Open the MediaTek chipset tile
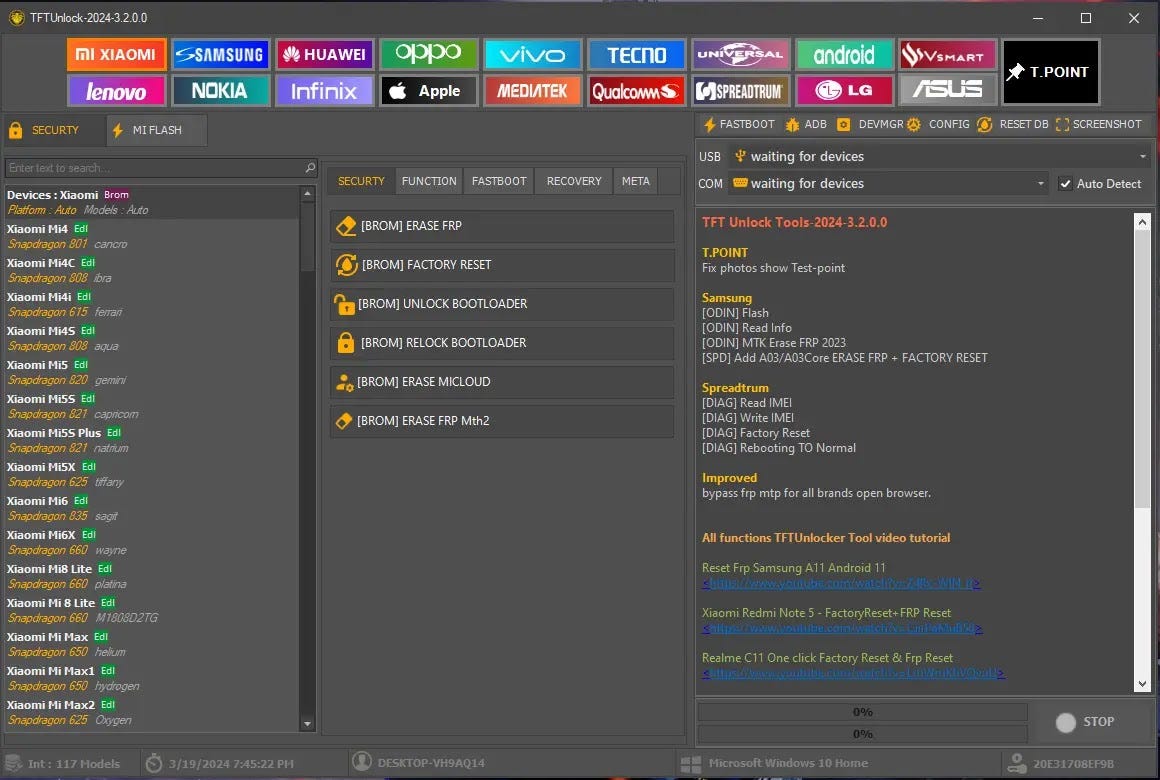 532,91
